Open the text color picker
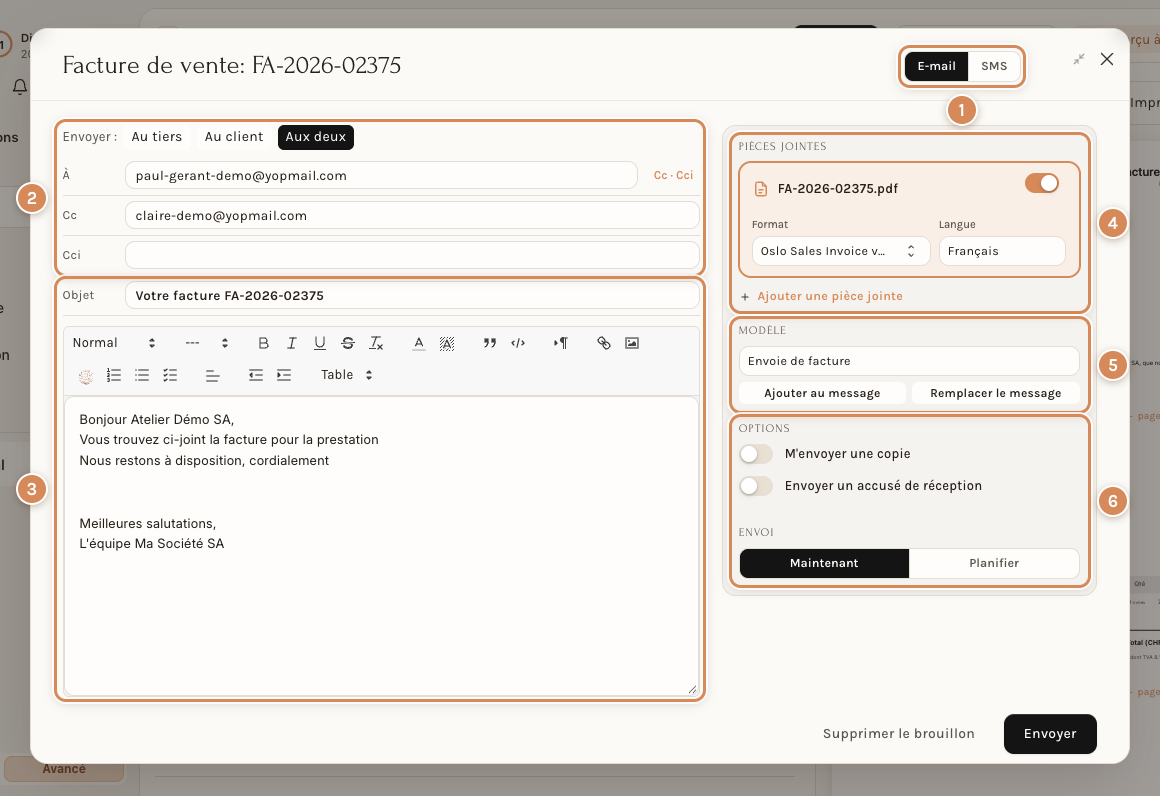This screenshot has height=796, width=1160. [419, 343]
